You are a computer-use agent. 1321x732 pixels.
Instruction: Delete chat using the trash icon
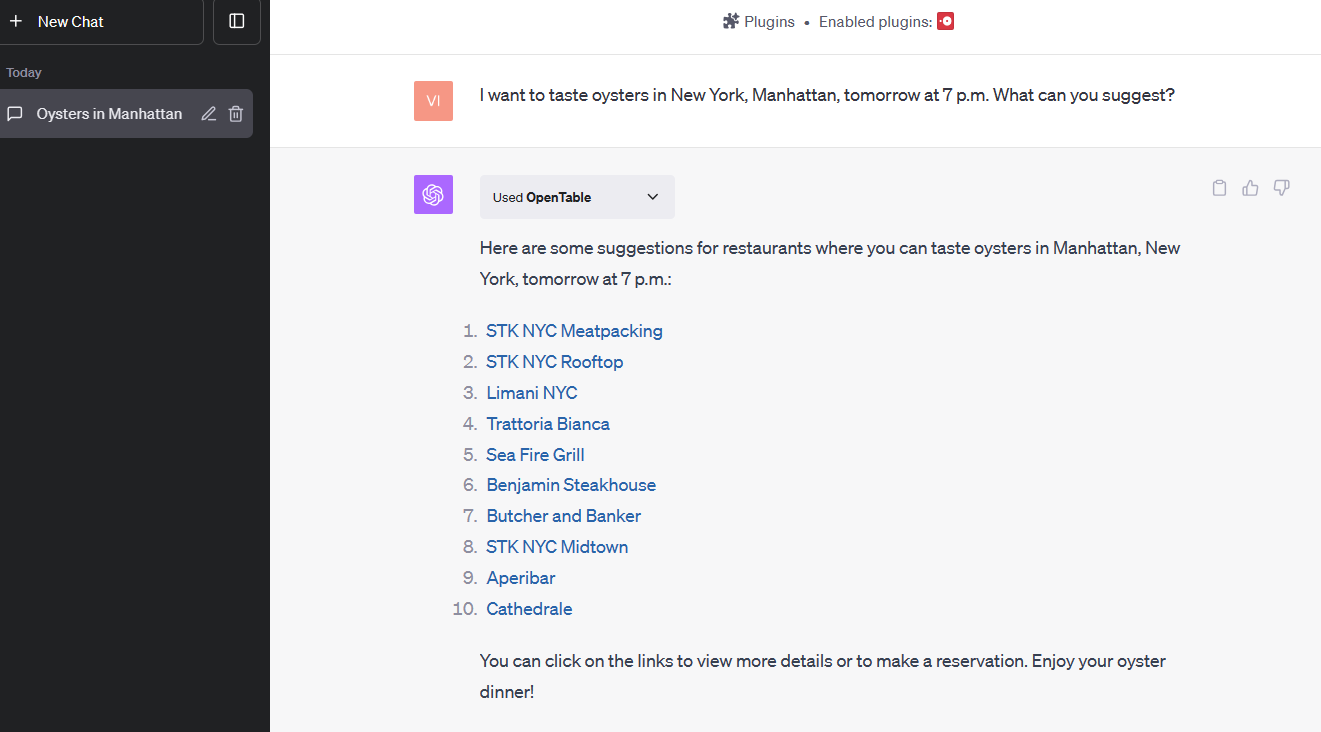(236, 114)
